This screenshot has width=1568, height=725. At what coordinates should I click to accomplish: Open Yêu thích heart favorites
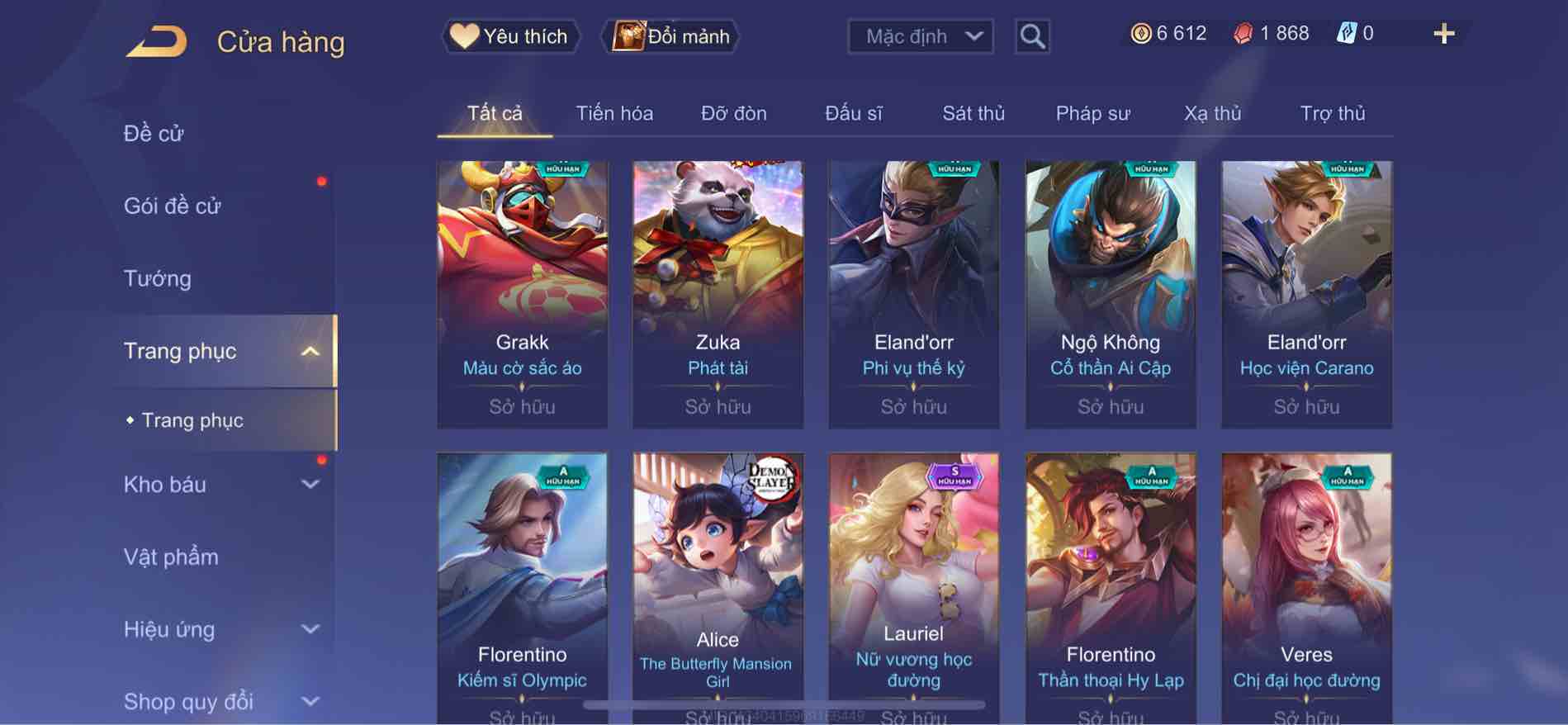510,36
